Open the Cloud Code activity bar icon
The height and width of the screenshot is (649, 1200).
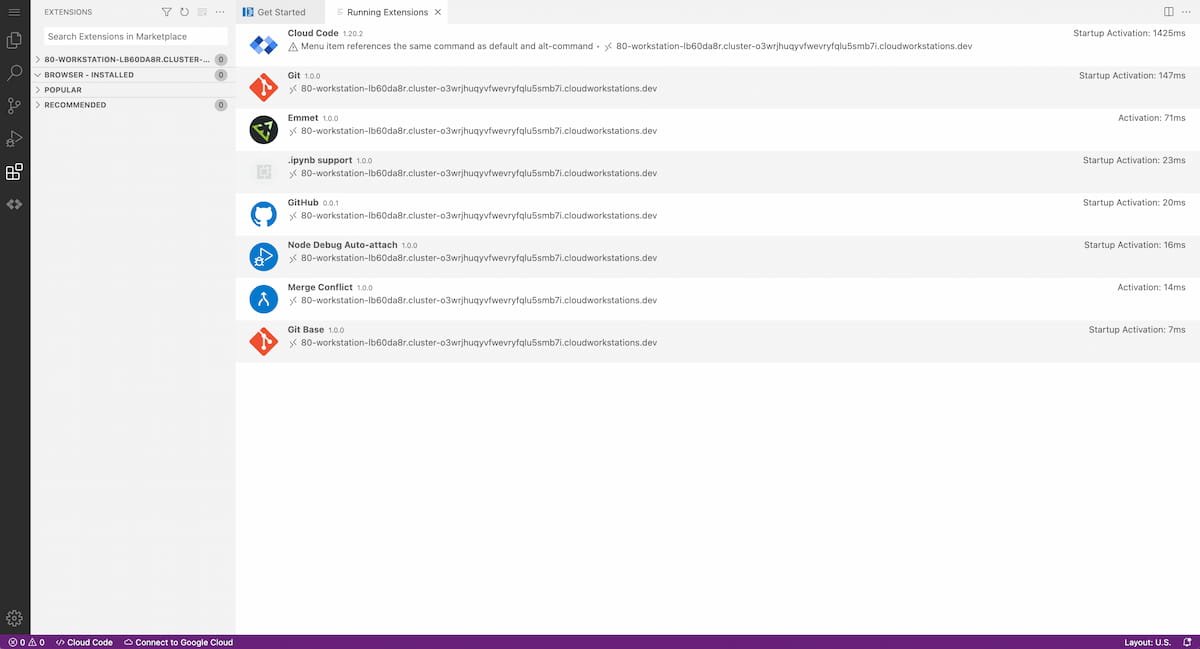[14, 204]
